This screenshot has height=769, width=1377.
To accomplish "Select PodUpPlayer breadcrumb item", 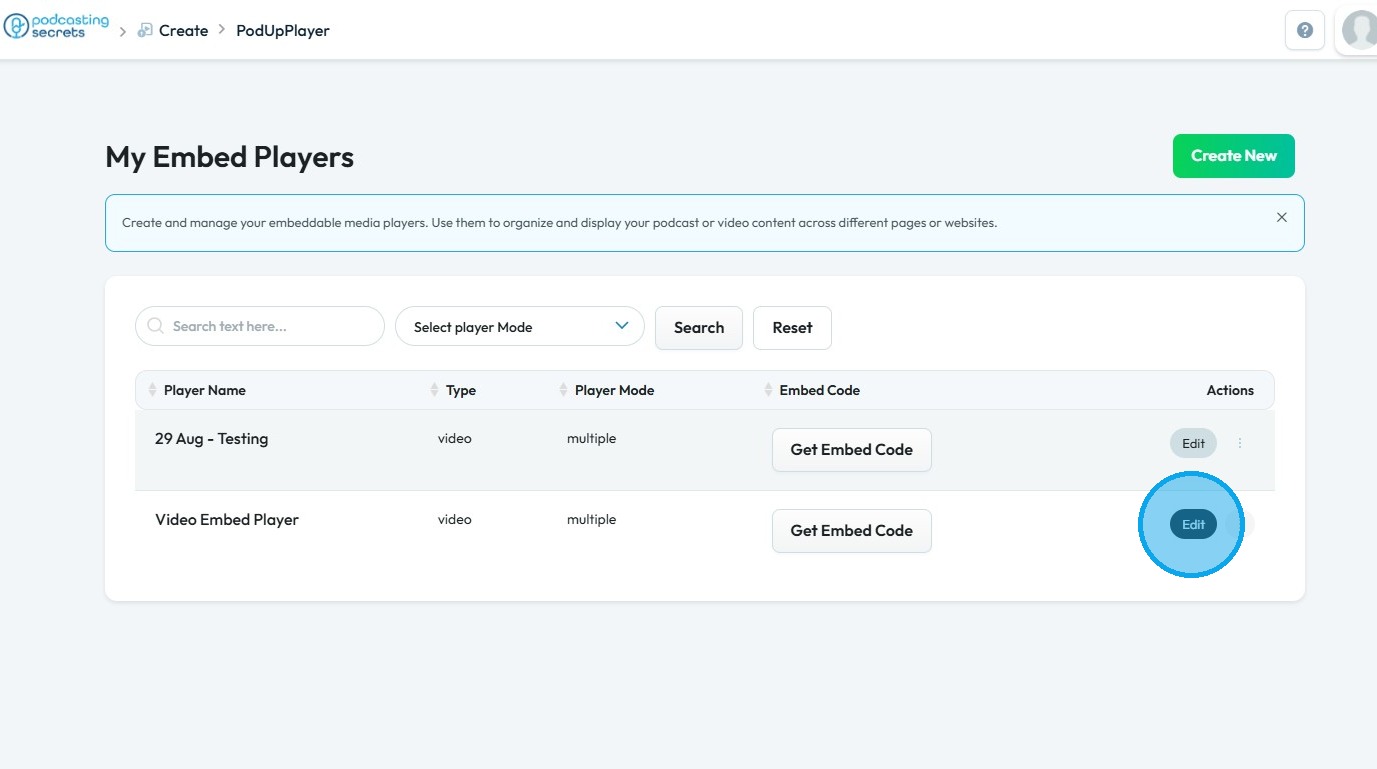I will [283, 30].
